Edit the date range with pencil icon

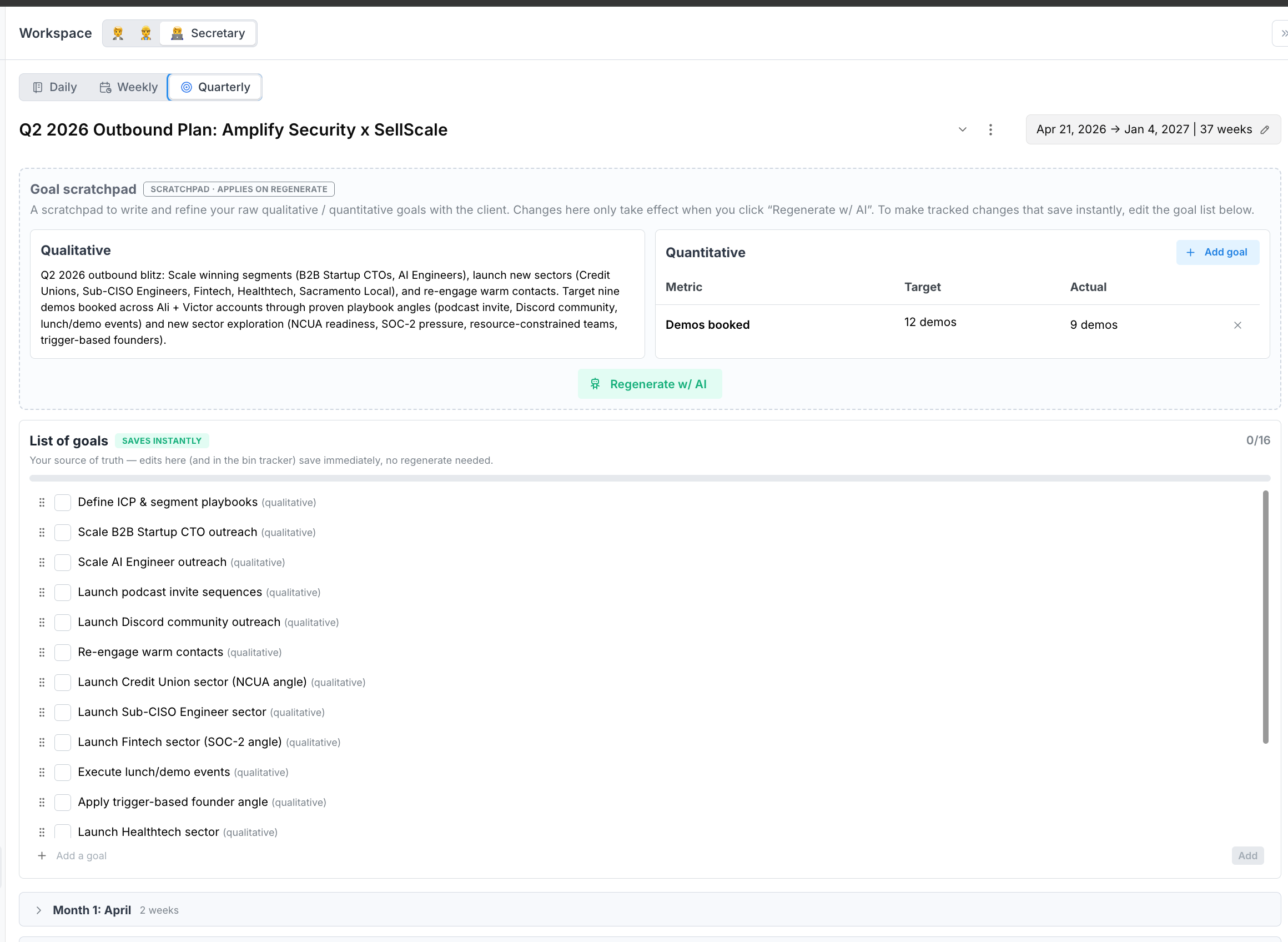coord(1265,129)
